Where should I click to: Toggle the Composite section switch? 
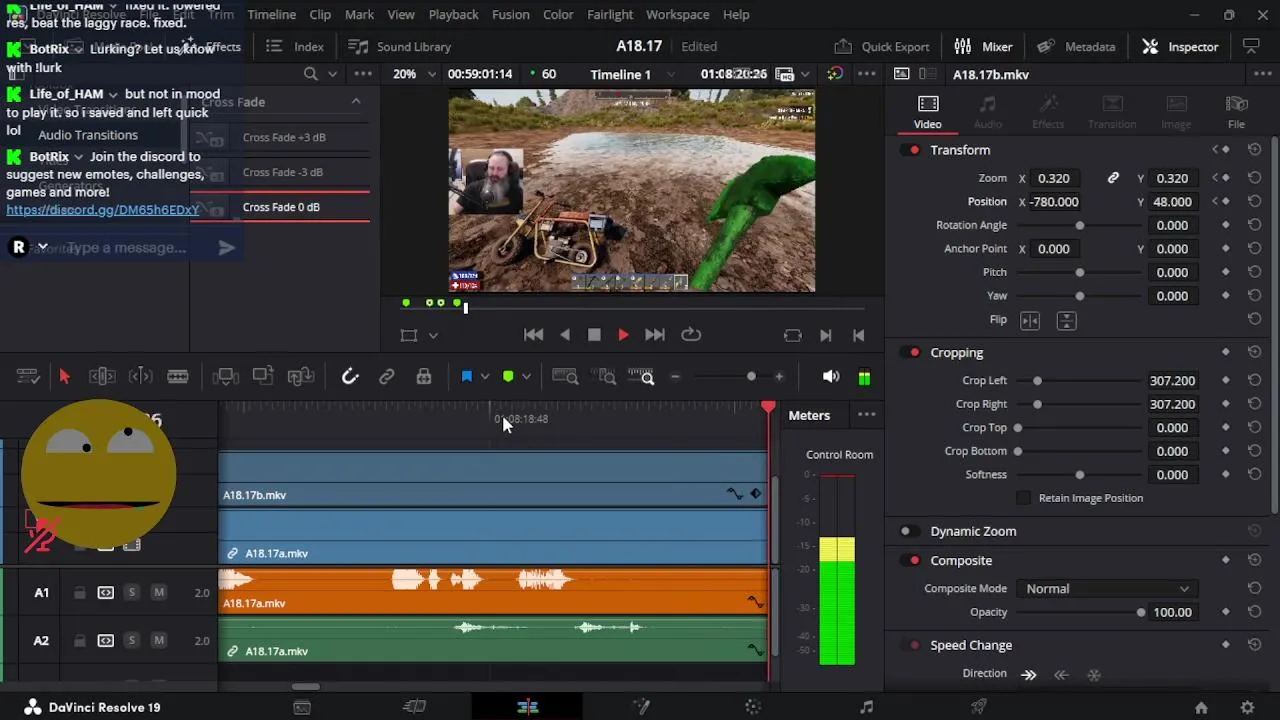(x=910, y=561)
